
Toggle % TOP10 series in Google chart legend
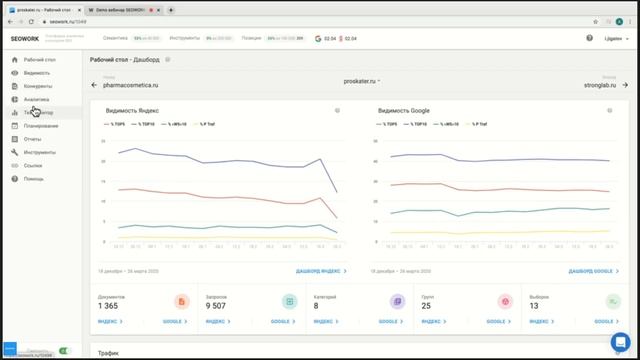(416, 124)
